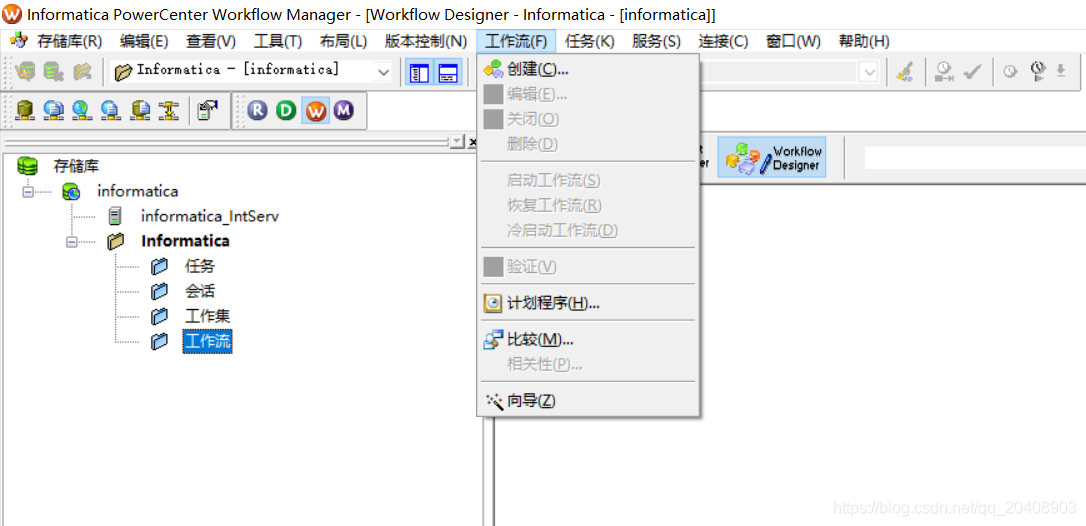Image resolution: width=1086 pixels, height=526 pixels.
Task: Click the globe with documents connection icon
Action: 53,110
